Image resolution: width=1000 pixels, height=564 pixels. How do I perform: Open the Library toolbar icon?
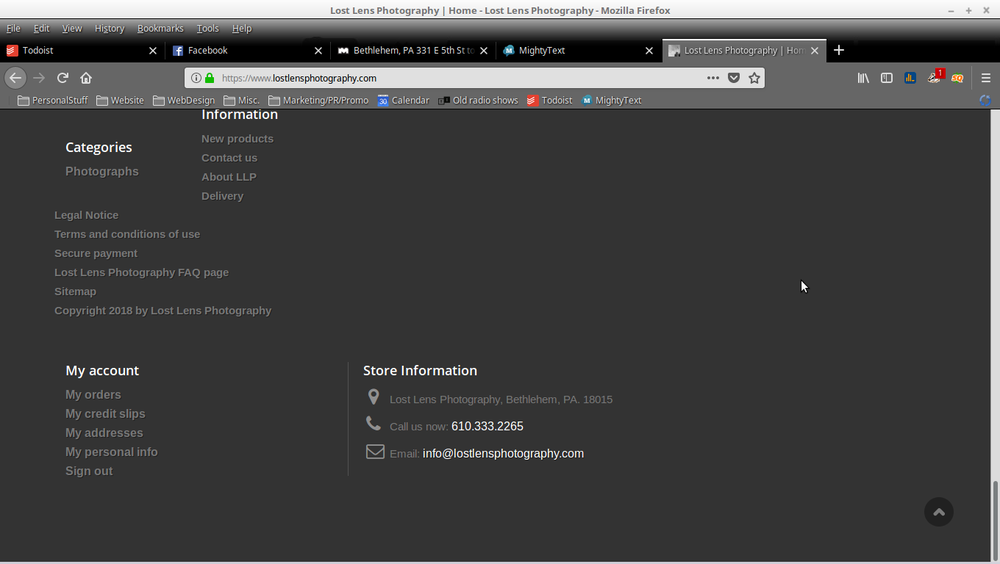(863, 78)
